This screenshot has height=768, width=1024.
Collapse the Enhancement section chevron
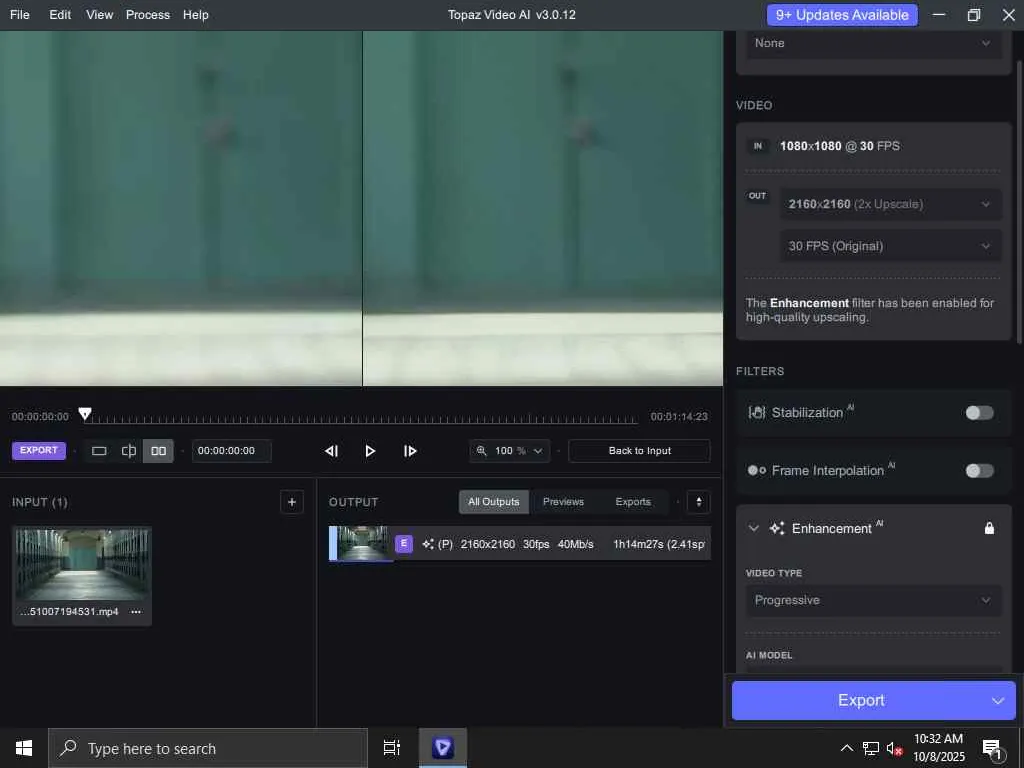[x=754, y=528]
